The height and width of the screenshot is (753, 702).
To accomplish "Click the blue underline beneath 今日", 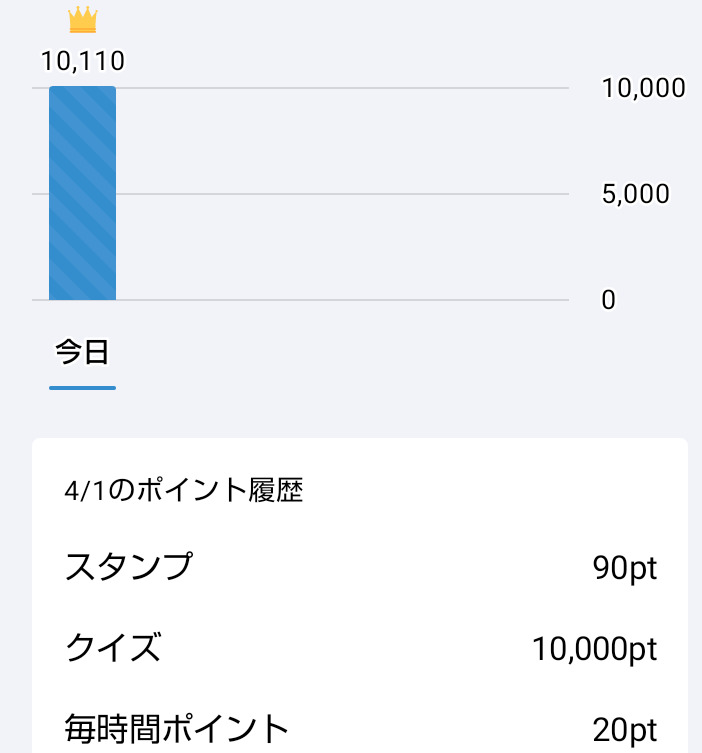I will [83, 387].
